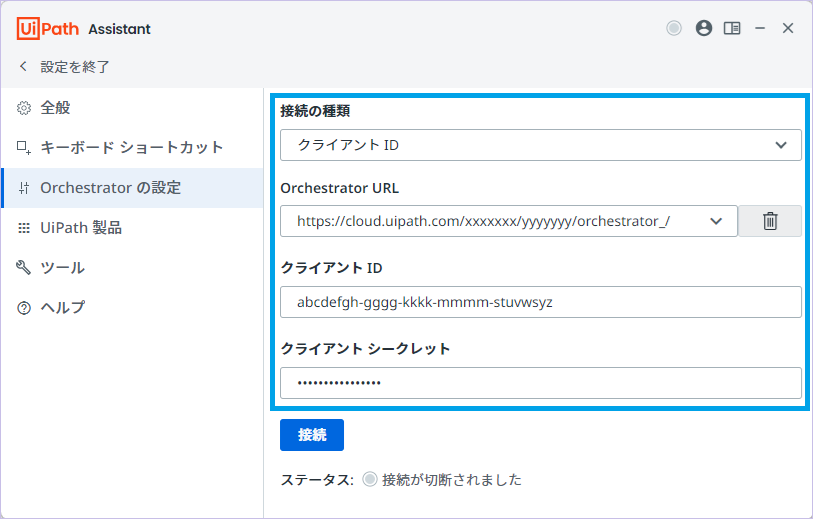Close the Assistant window

click(x=788, y=28)
